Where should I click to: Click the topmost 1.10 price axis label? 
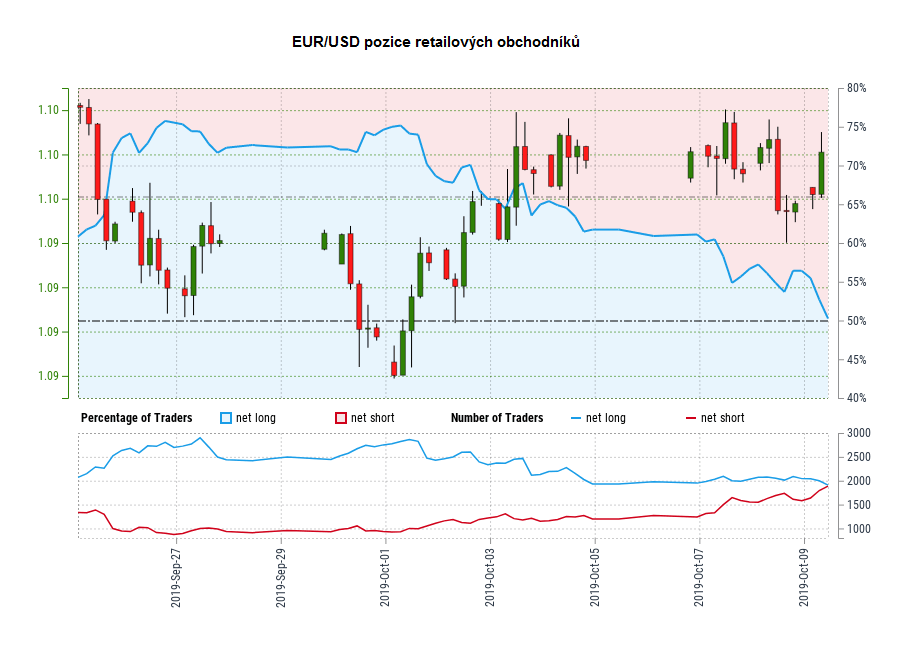(x=49, y=110)
